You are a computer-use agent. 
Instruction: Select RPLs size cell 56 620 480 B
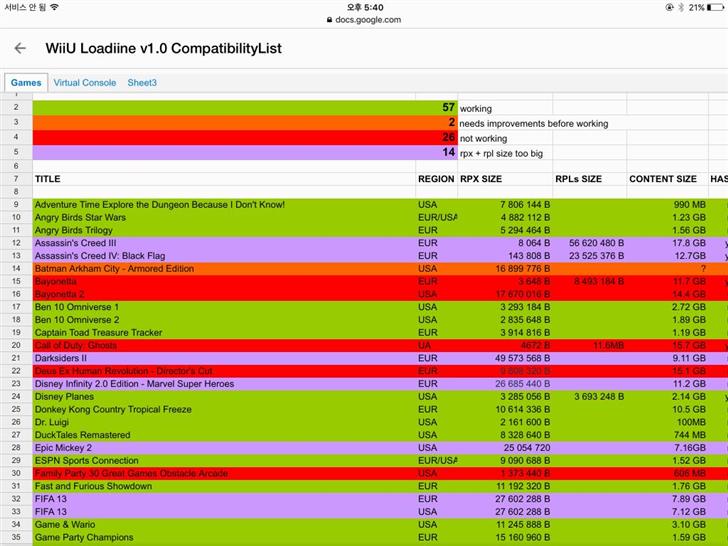point(590,243)
